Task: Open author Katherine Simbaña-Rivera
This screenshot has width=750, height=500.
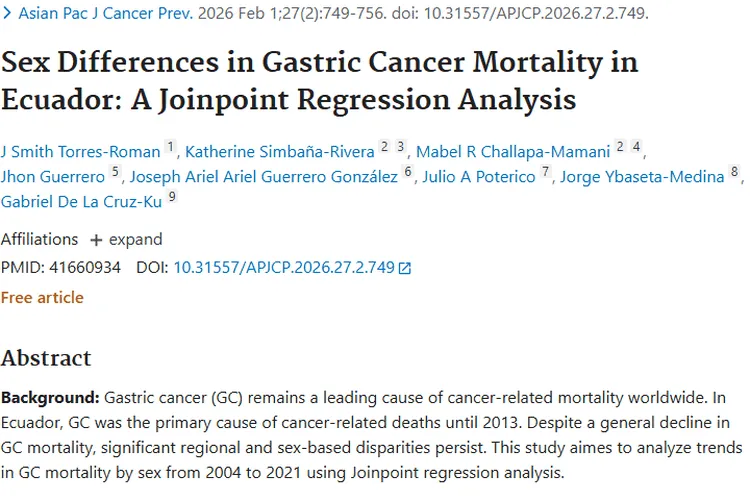Action: [x=279, y=152]
